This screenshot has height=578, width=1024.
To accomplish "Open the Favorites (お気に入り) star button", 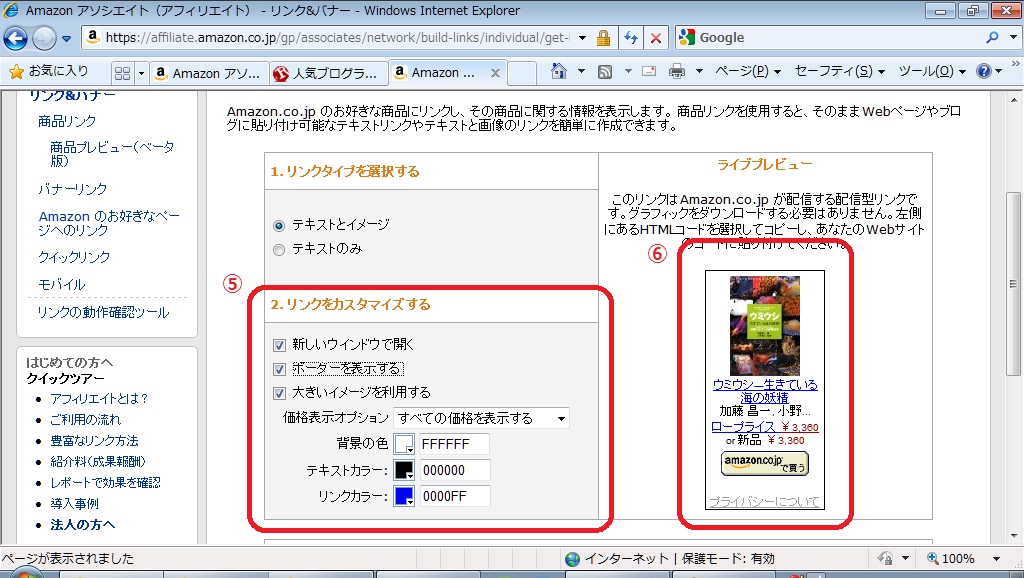I will click(49, 71).
